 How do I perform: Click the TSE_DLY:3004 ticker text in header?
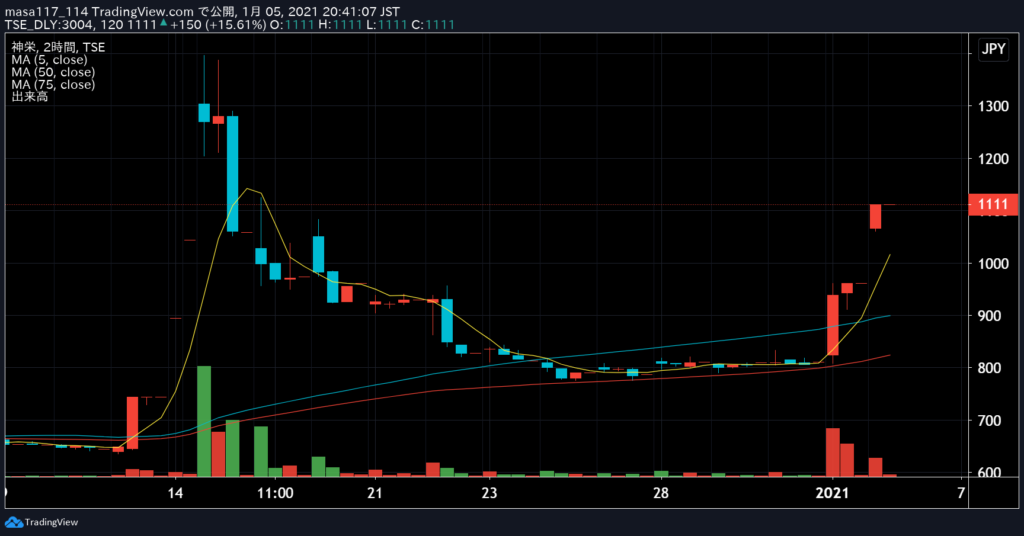(50, 25)
